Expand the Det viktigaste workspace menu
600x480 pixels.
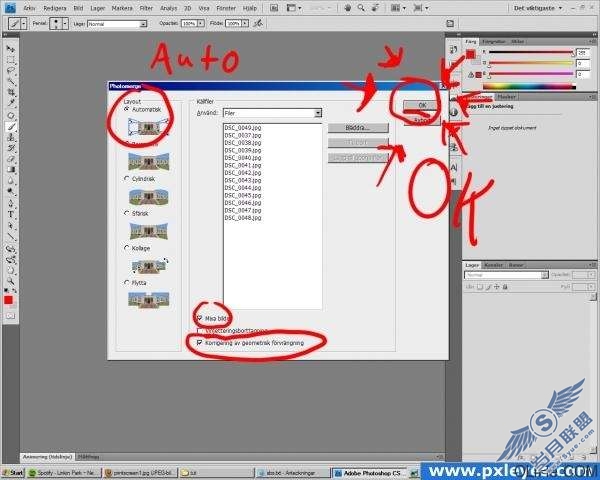[538, 8]
